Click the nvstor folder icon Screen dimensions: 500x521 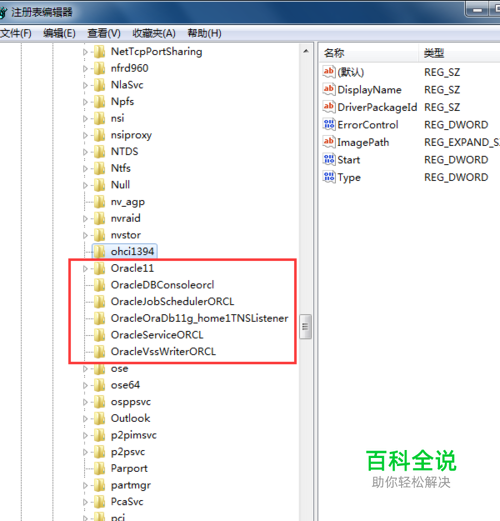pyautogui.click(x=99, y=235)
